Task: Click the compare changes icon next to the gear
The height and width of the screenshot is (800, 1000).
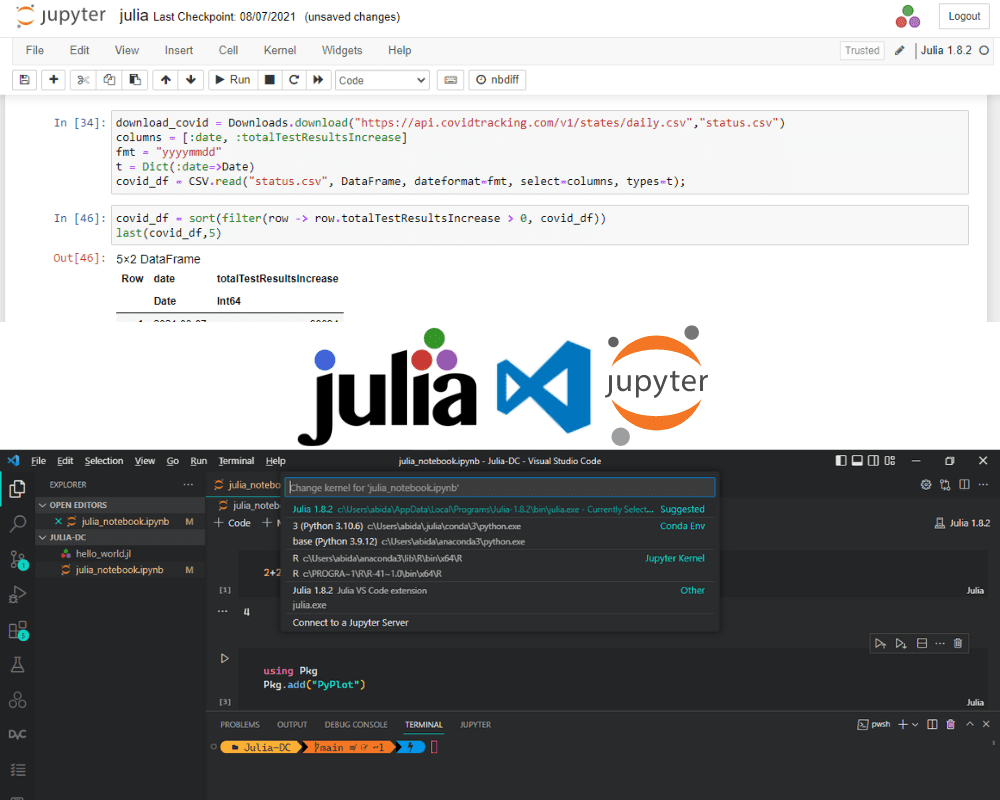Action: pyautogui.click(x=945, y=485)
